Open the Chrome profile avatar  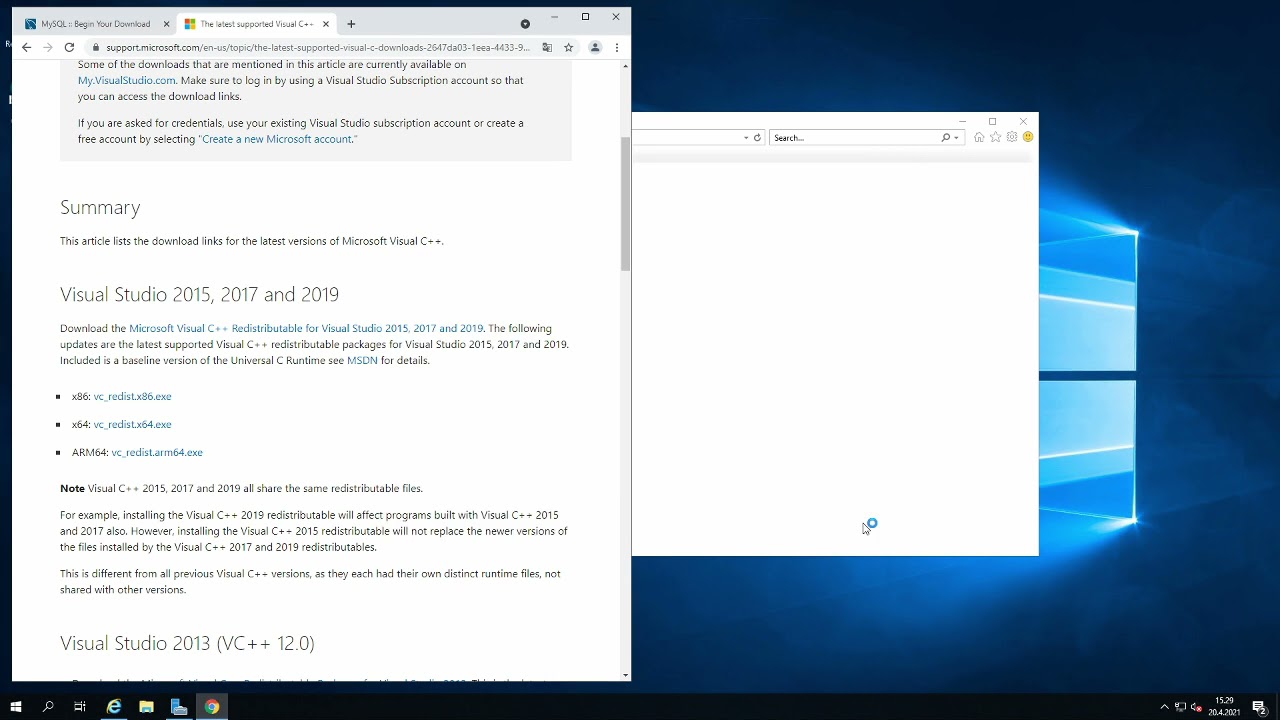[595, 47]
